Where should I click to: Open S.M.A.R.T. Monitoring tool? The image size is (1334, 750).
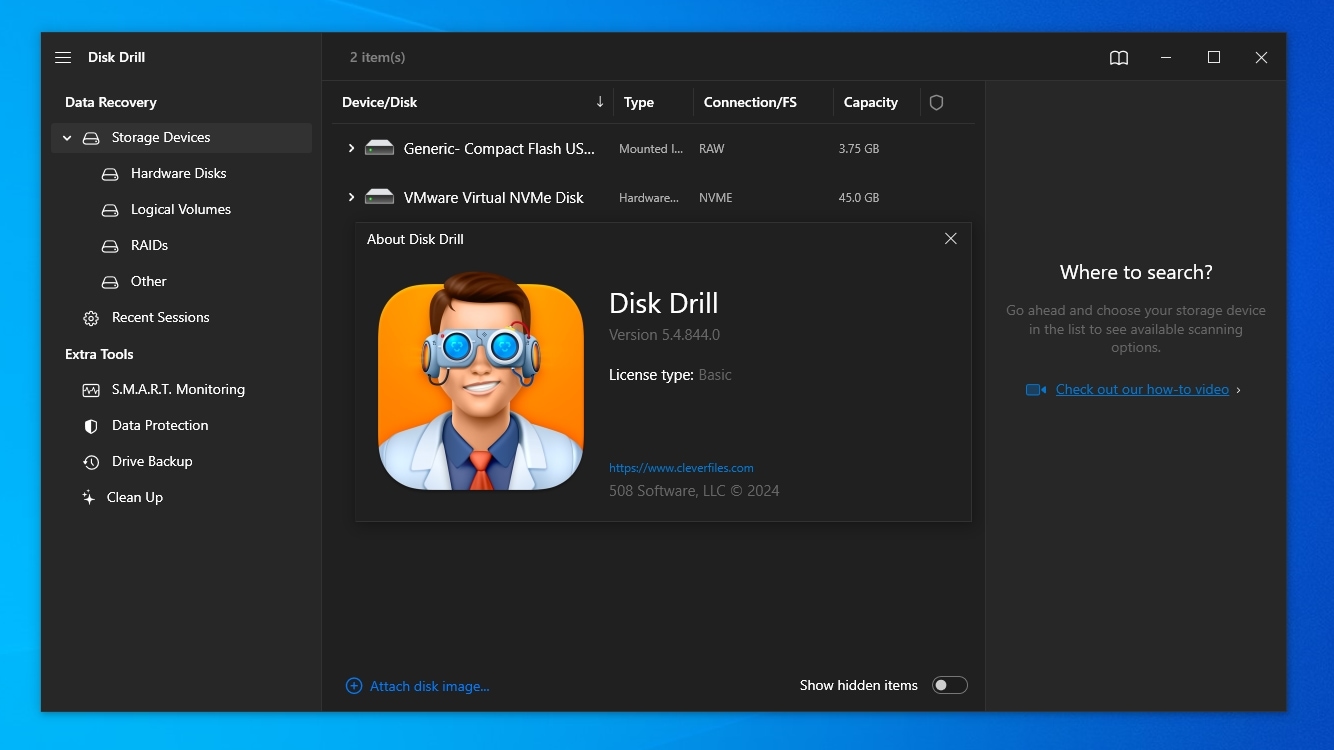tap(178, 390)
